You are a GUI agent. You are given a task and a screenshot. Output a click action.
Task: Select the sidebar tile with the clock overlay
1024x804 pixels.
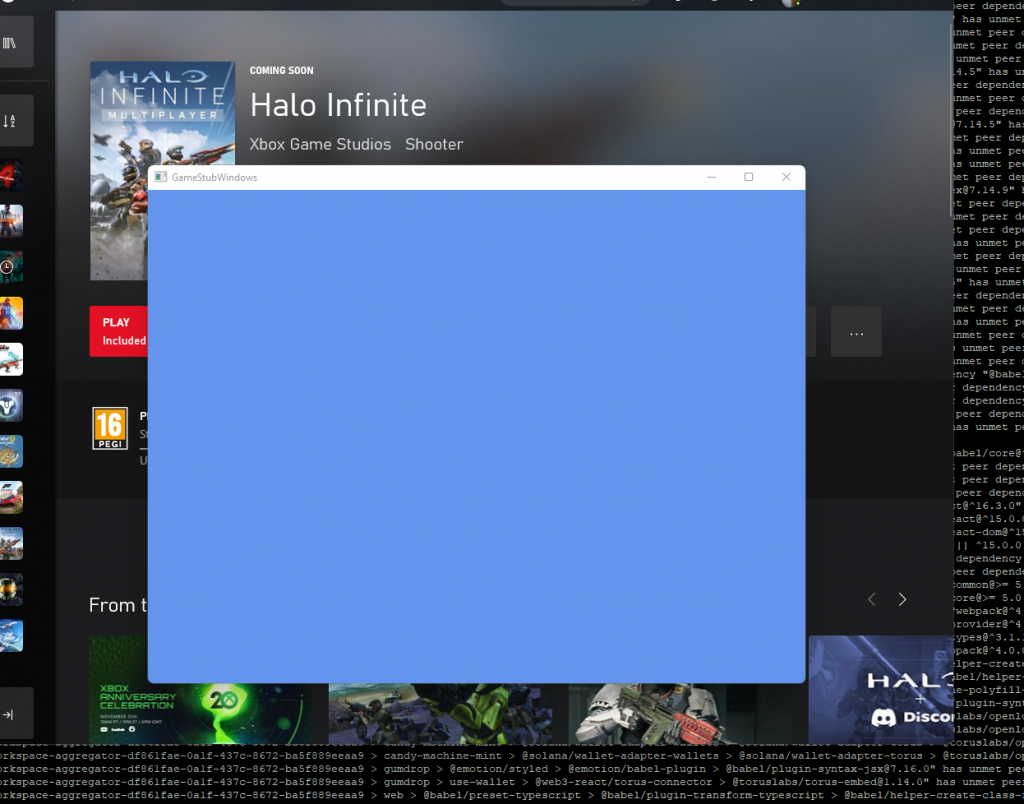(x=11, y=267)
